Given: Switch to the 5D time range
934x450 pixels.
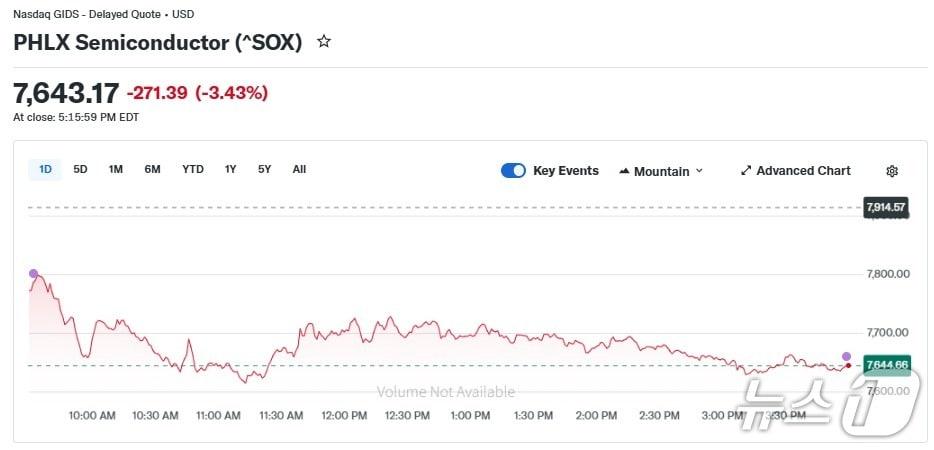Looking at the screenshot, I should point(80,169).
